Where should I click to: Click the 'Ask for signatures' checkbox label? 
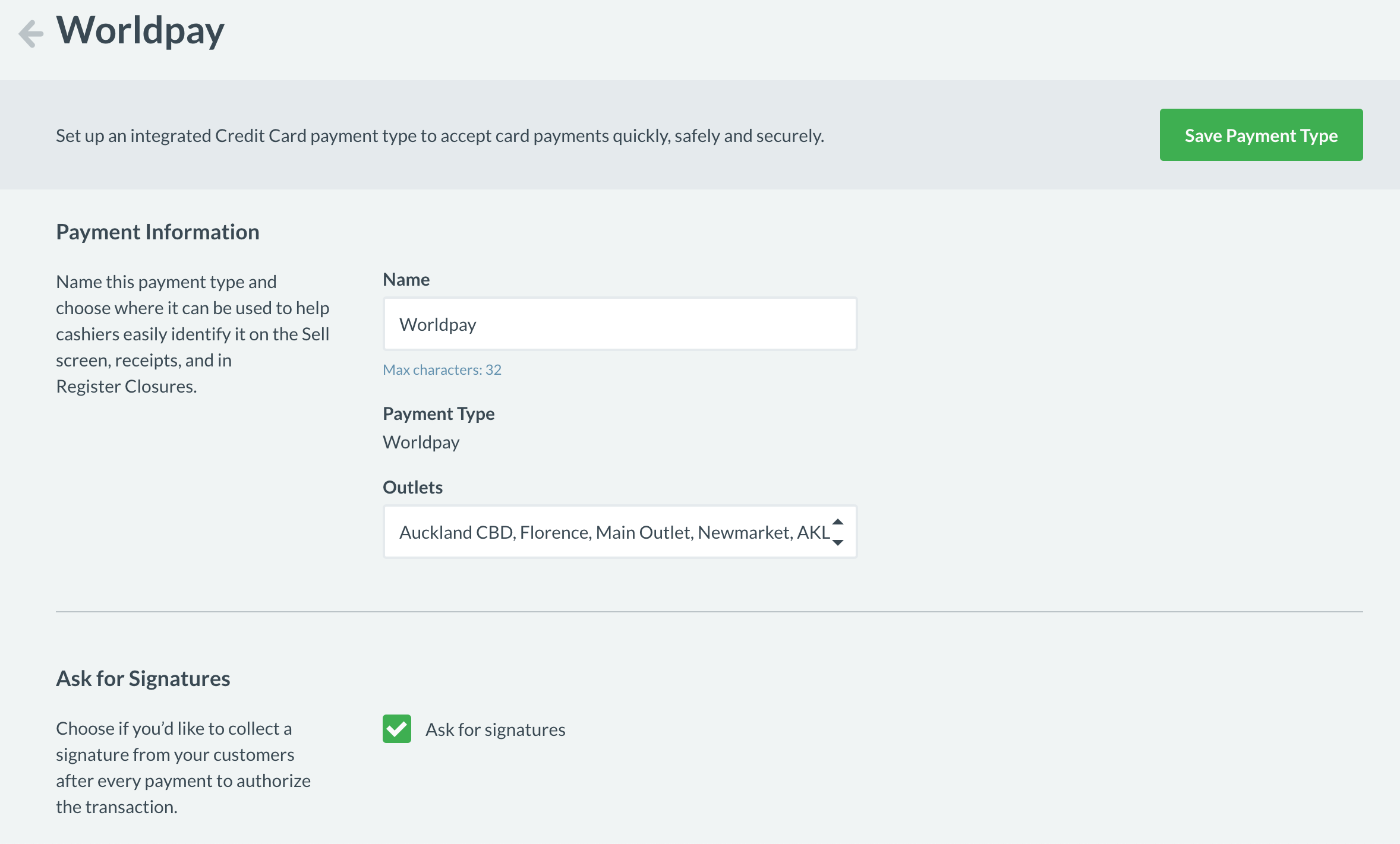pos(496,729)
